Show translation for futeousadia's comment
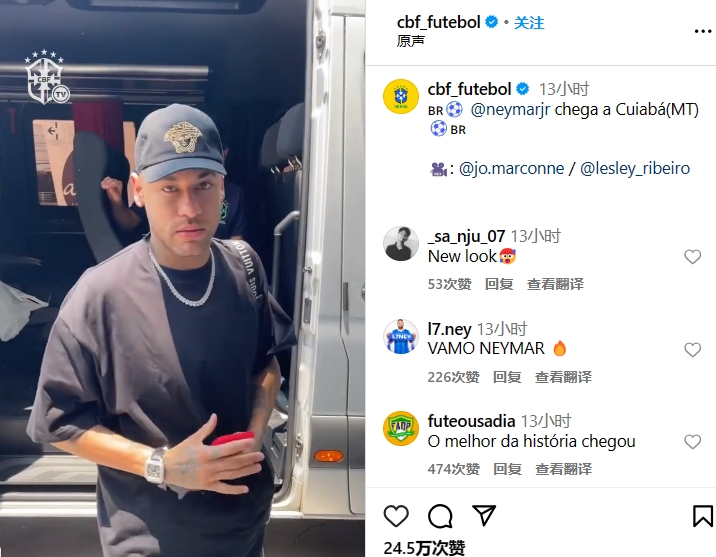The image size is (716, 557). pyautogui.click(x=563, y=469)
